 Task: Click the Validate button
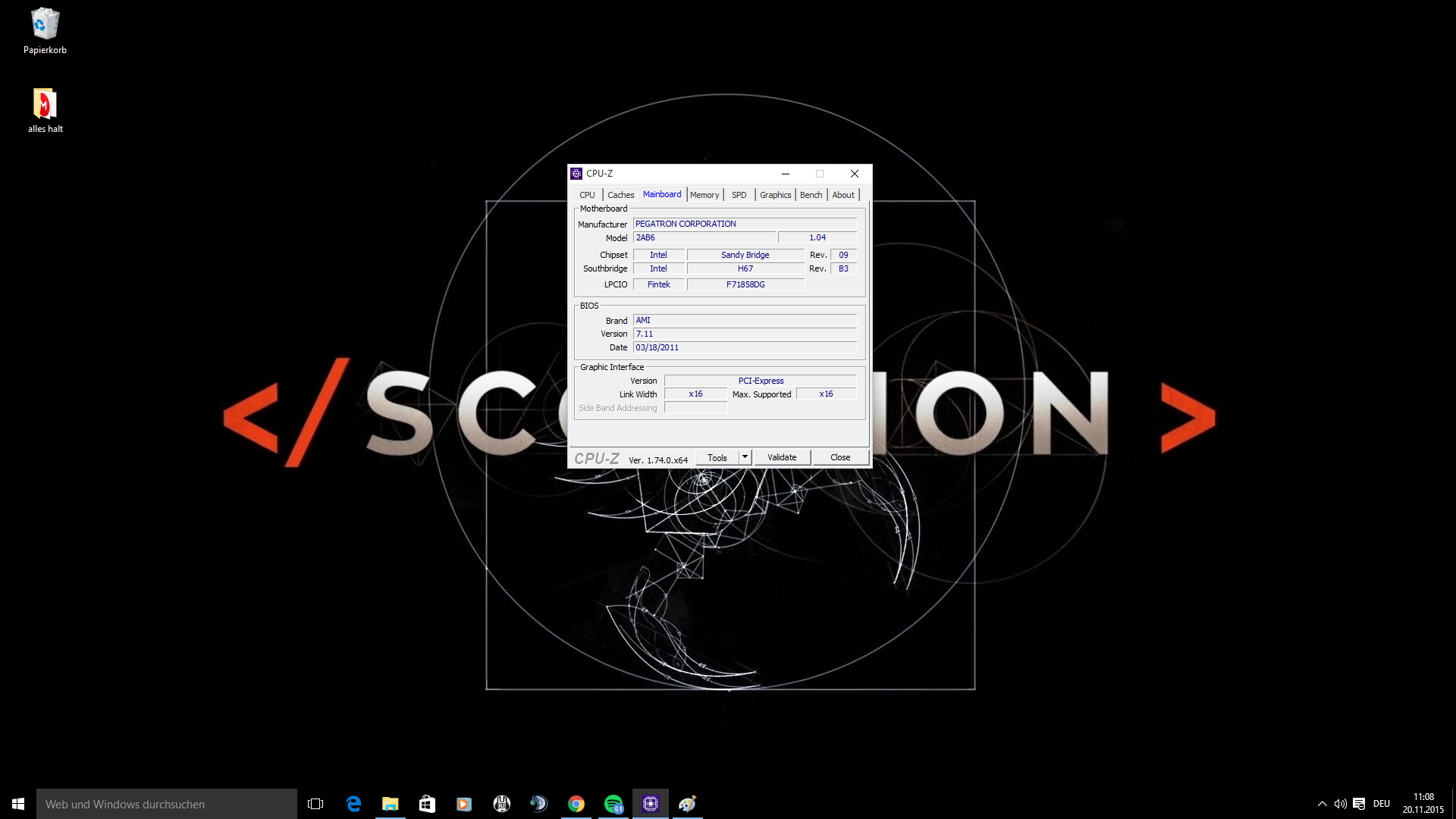782,457
